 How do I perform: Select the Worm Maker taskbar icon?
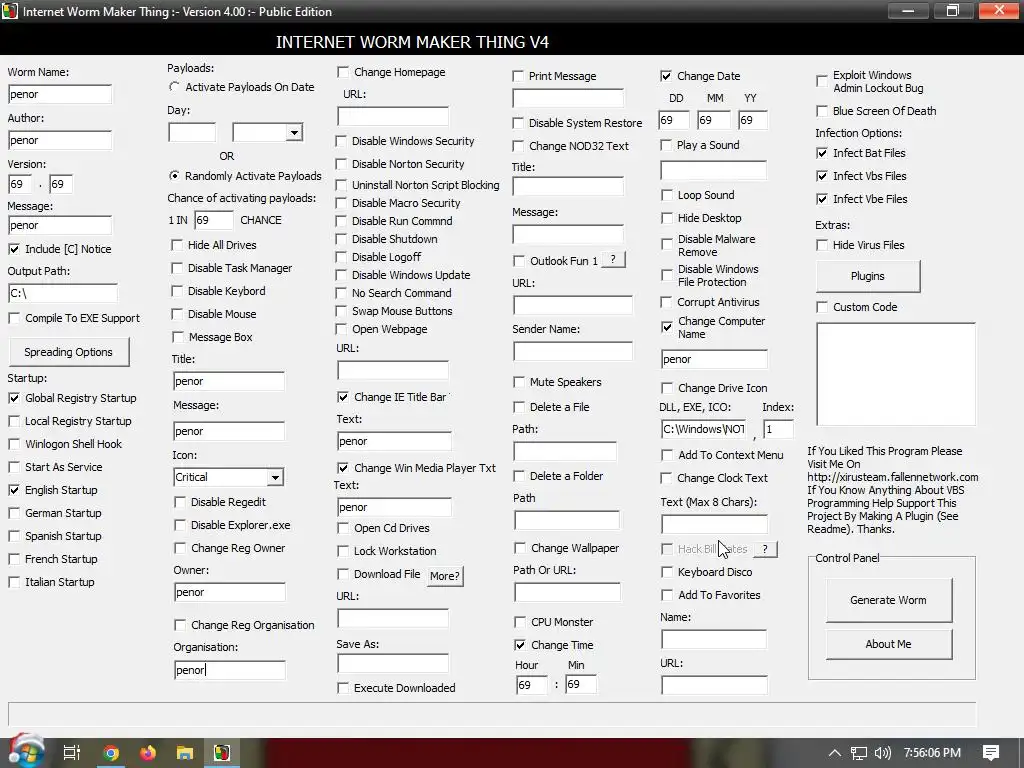(222, 753)
